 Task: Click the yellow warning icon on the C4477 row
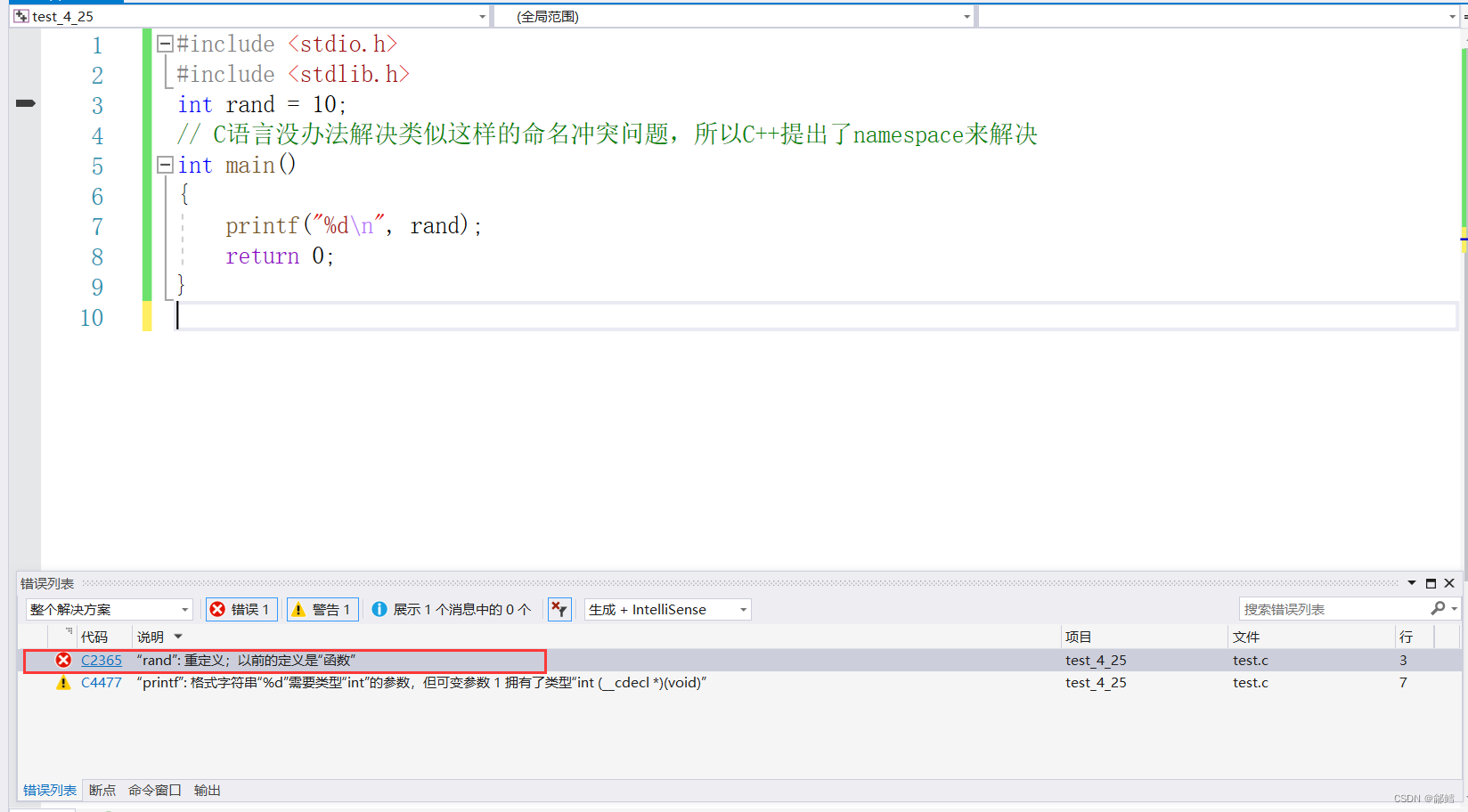pos(62,682)
